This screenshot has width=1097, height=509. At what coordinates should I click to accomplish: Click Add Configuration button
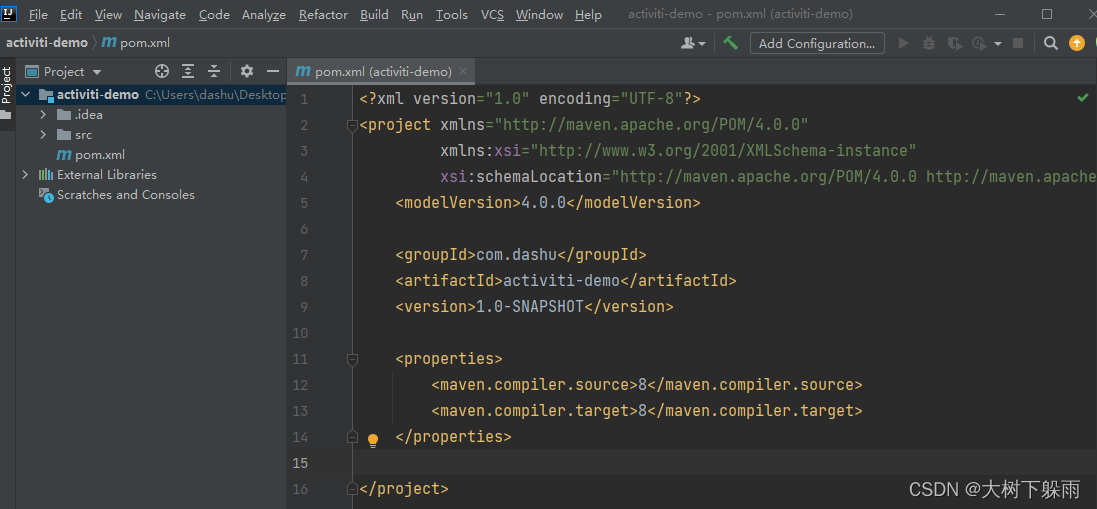pos(817,43)
